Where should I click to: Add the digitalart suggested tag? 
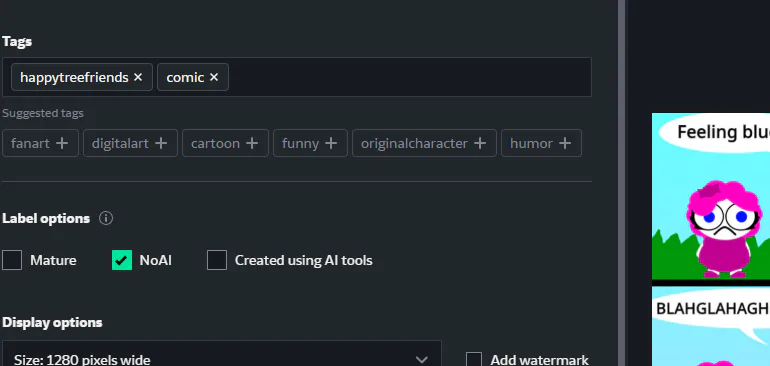click(130, 143)
